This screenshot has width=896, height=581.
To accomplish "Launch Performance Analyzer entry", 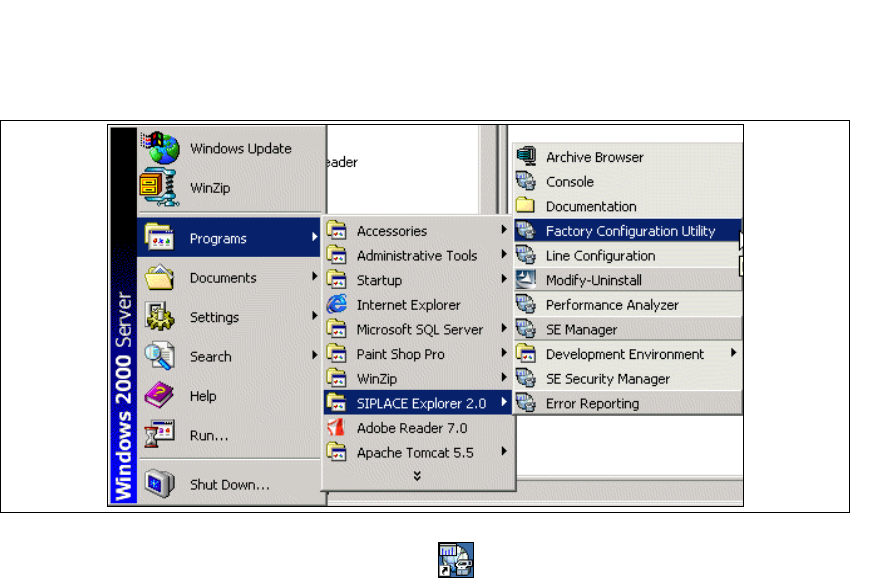I will click(627, 304).
